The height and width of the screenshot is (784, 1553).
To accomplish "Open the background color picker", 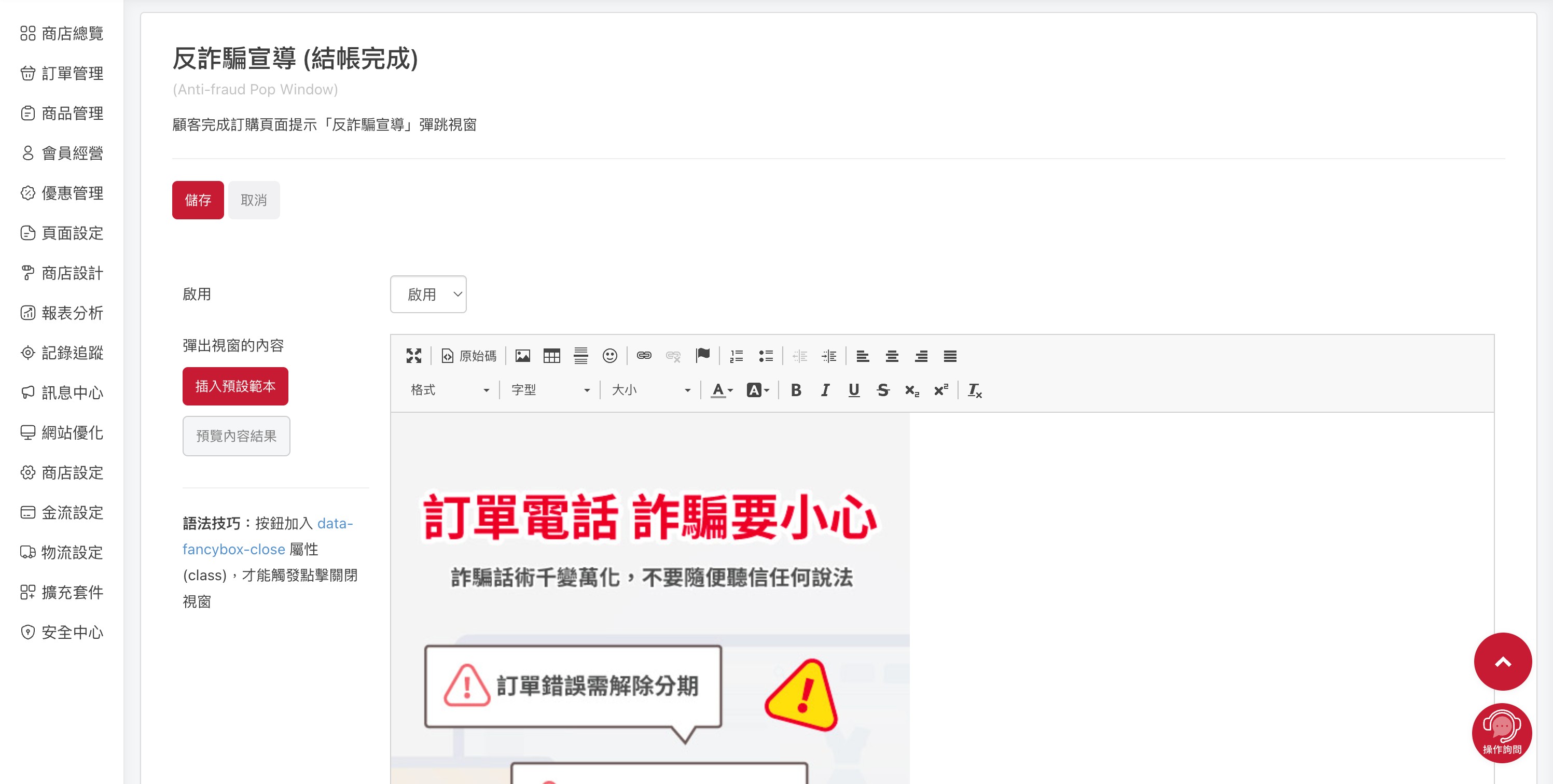I will (x=758, y=390).
